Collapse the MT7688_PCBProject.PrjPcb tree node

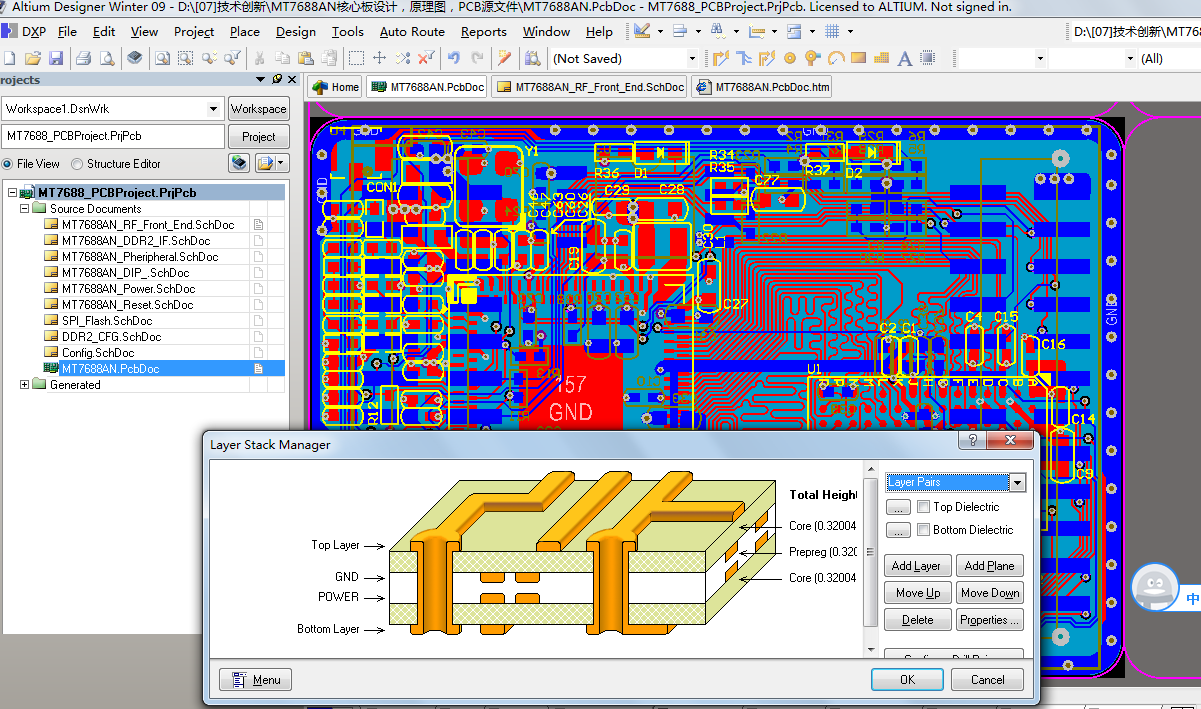click(12, 193)
